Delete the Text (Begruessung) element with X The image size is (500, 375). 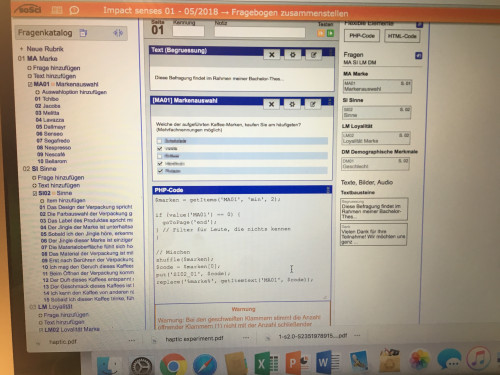coord(272,55)
